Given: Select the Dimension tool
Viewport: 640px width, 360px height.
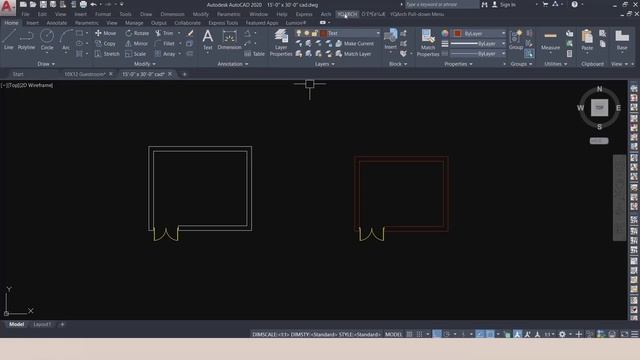Looking at the screenshot, I should (229, 40).
